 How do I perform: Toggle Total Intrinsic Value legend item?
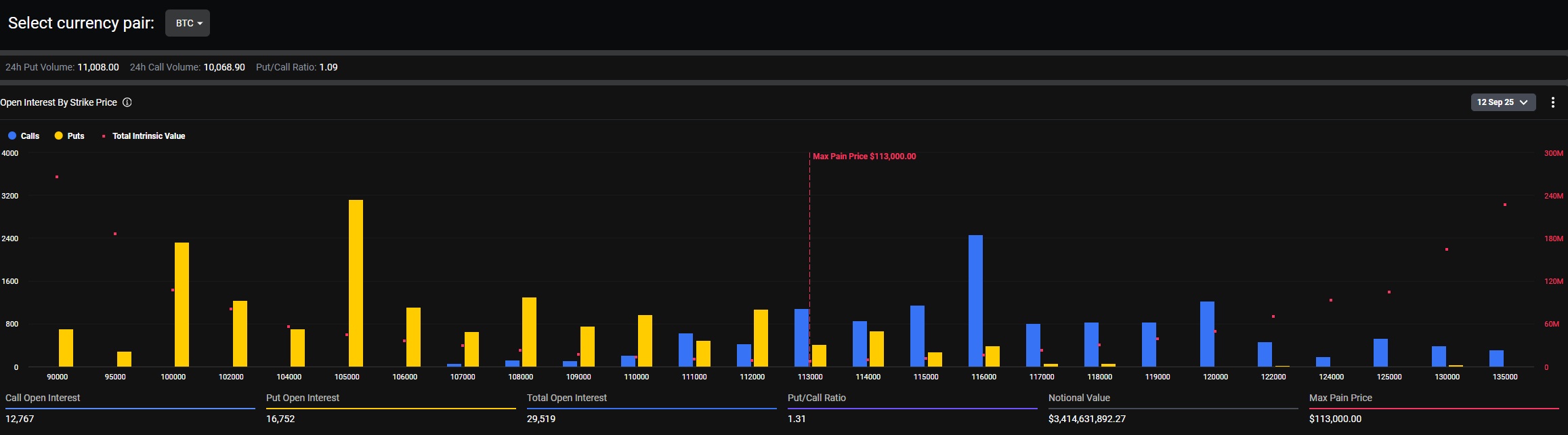(x=148, y=136)
